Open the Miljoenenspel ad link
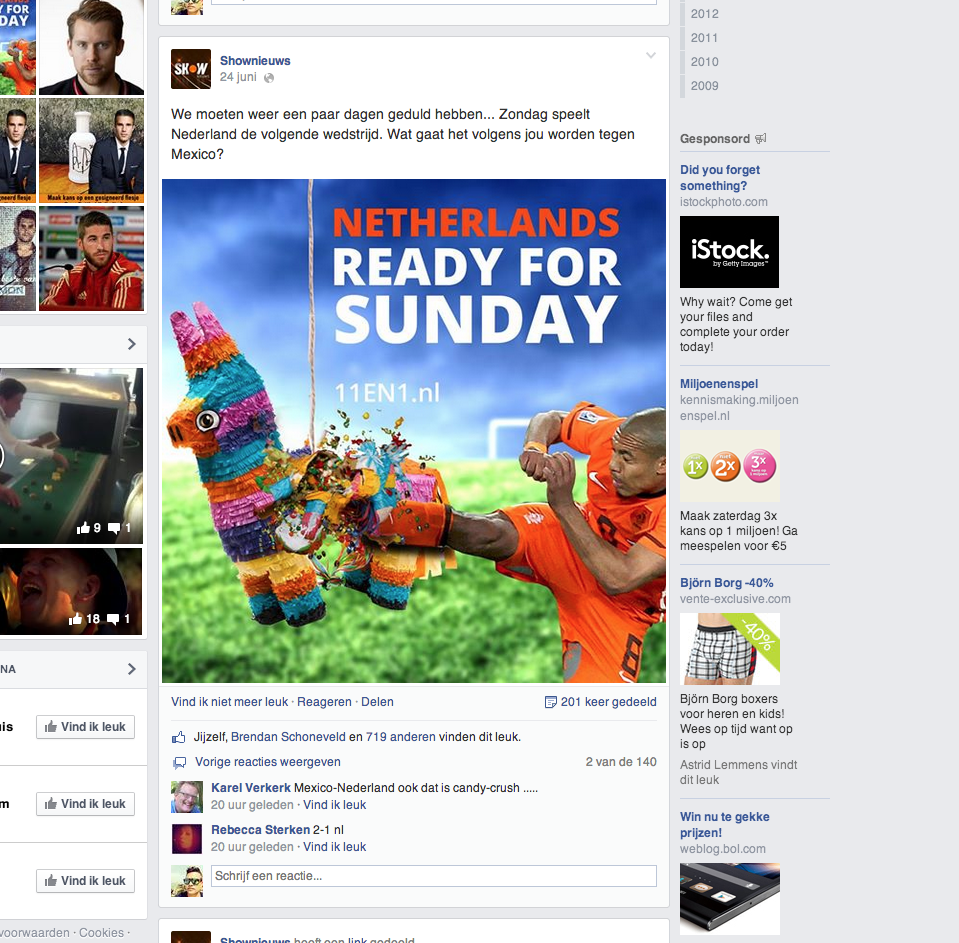959x943 pixels. point(719,383)
